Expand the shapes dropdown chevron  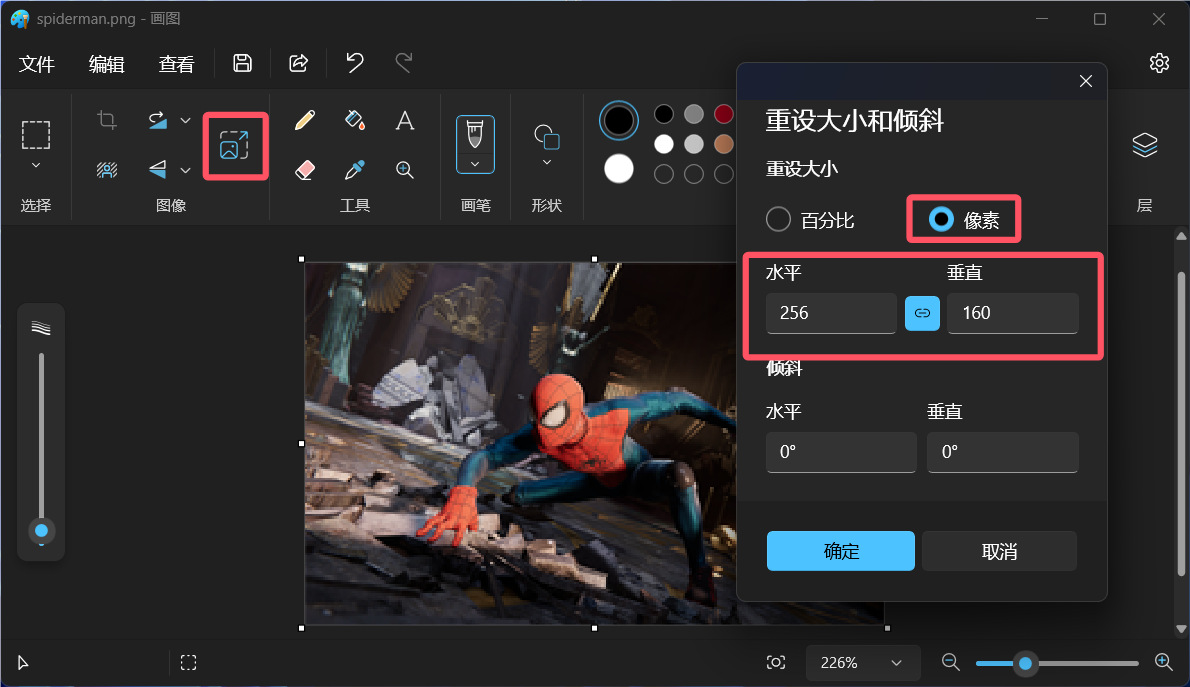[x=546, y=162]
